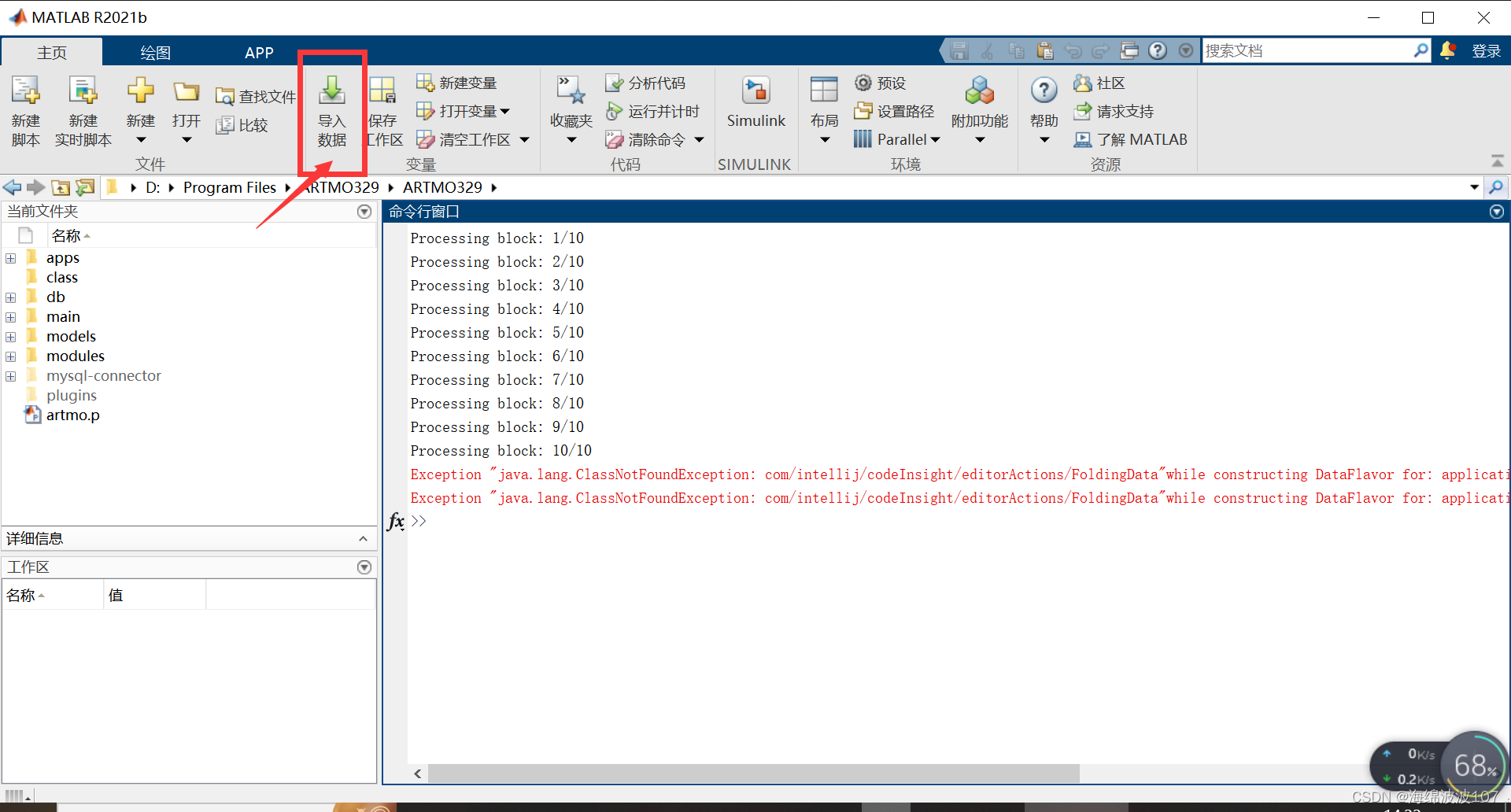Screen dimensions: 1511x812
Task: Click Program Files in the path bar
Action: pos(230,187)
